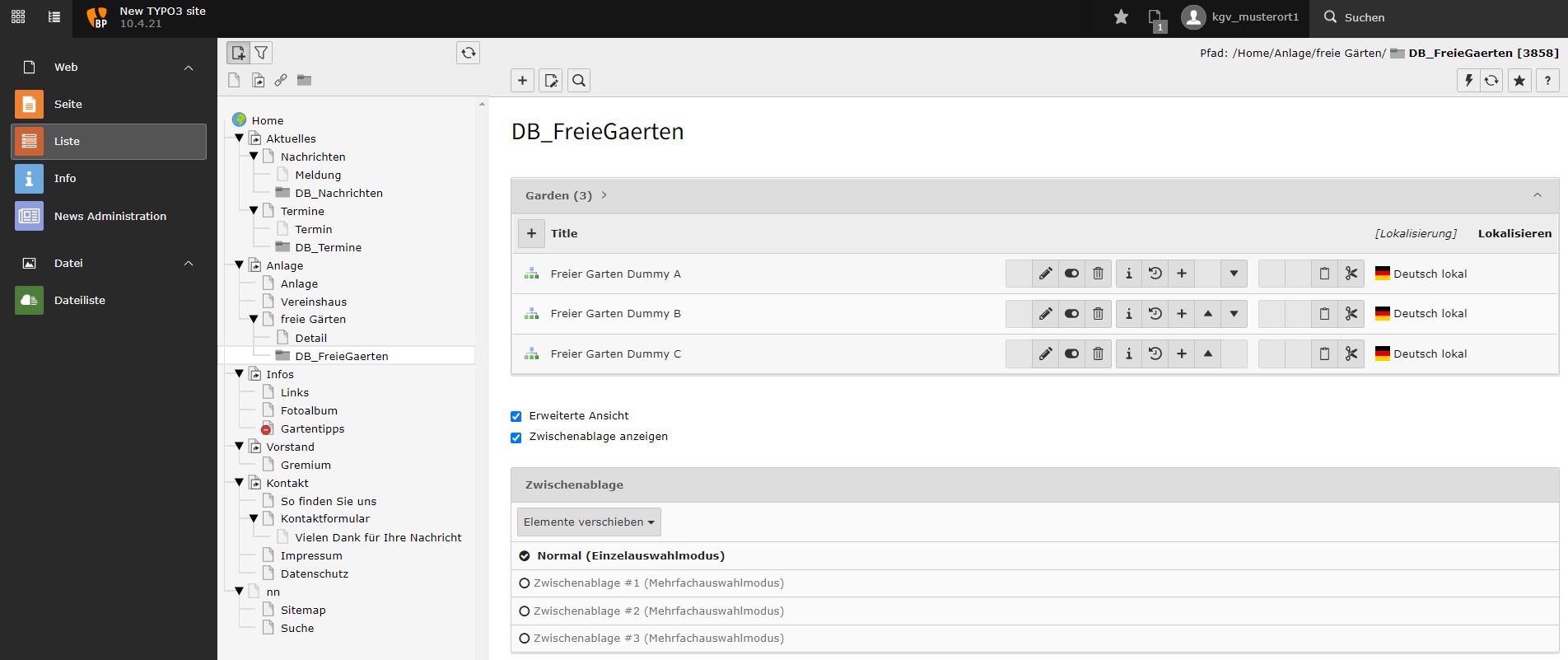
Task: Select the external link page type icon
Action: pyautogui.click(x=281, y=80)
